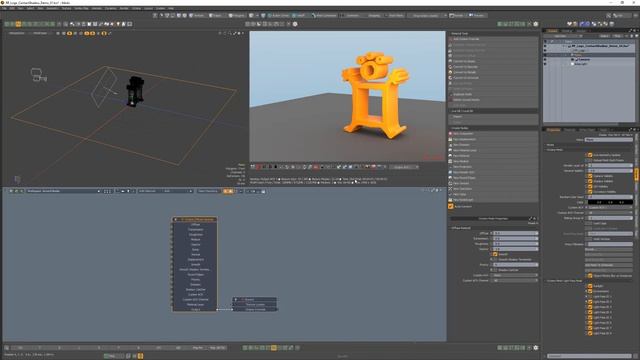The image size is (640, 360).
Task: Open the Action Center dropdown
Action: [x=278, y=16]
